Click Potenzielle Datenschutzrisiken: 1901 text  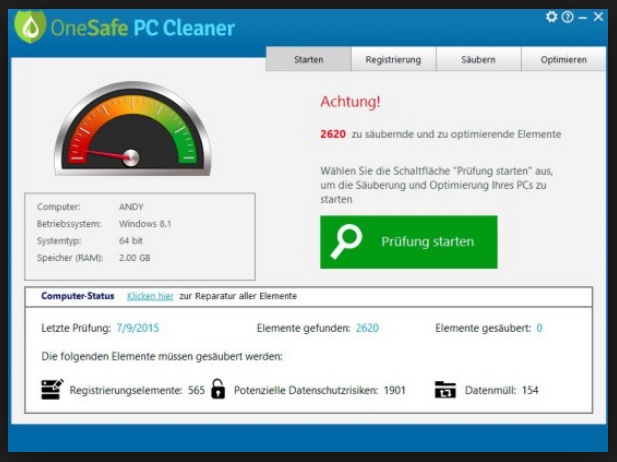click(x=320, y=390)
